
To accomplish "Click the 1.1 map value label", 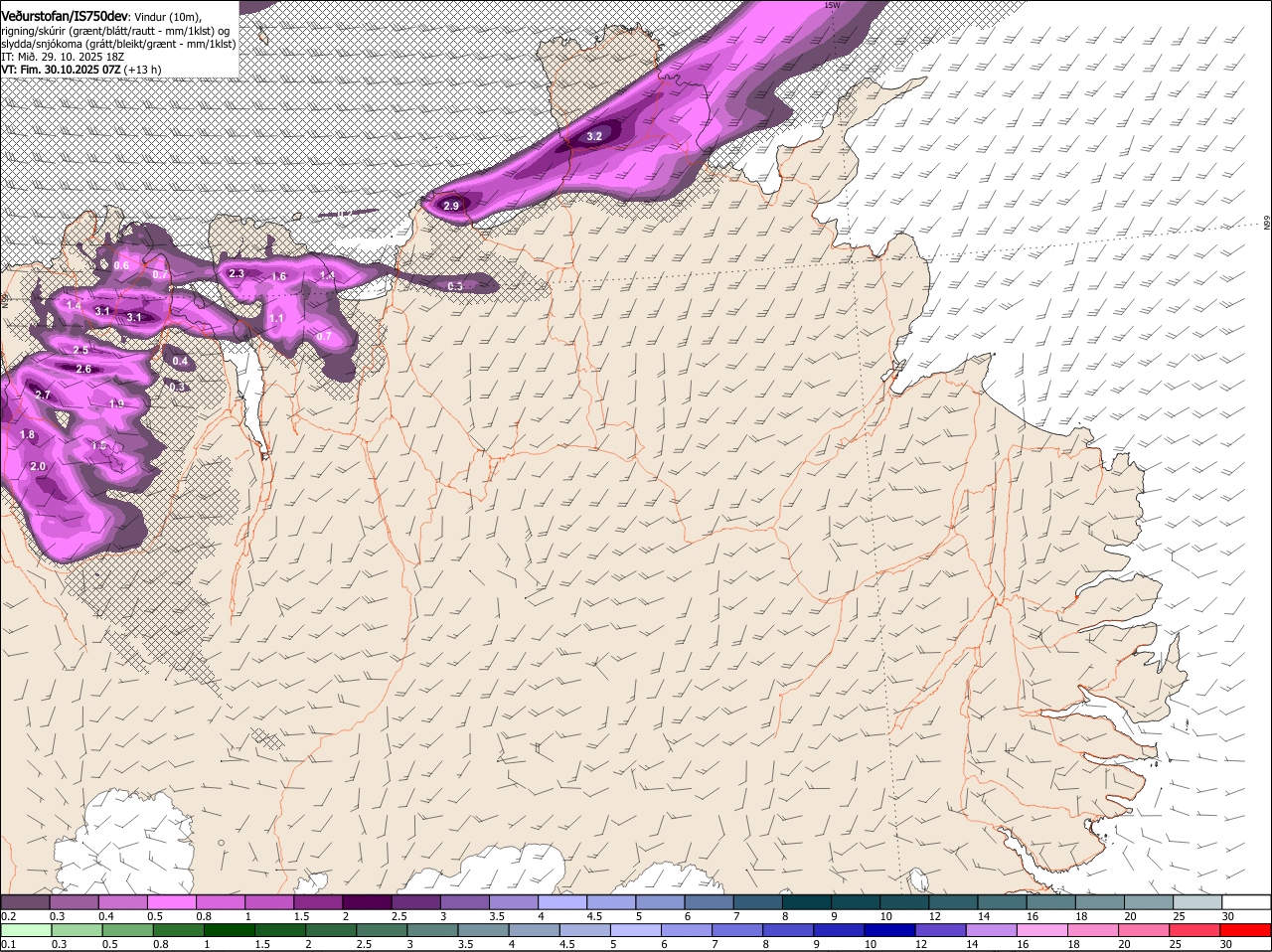I will click(x=276, y=318).
